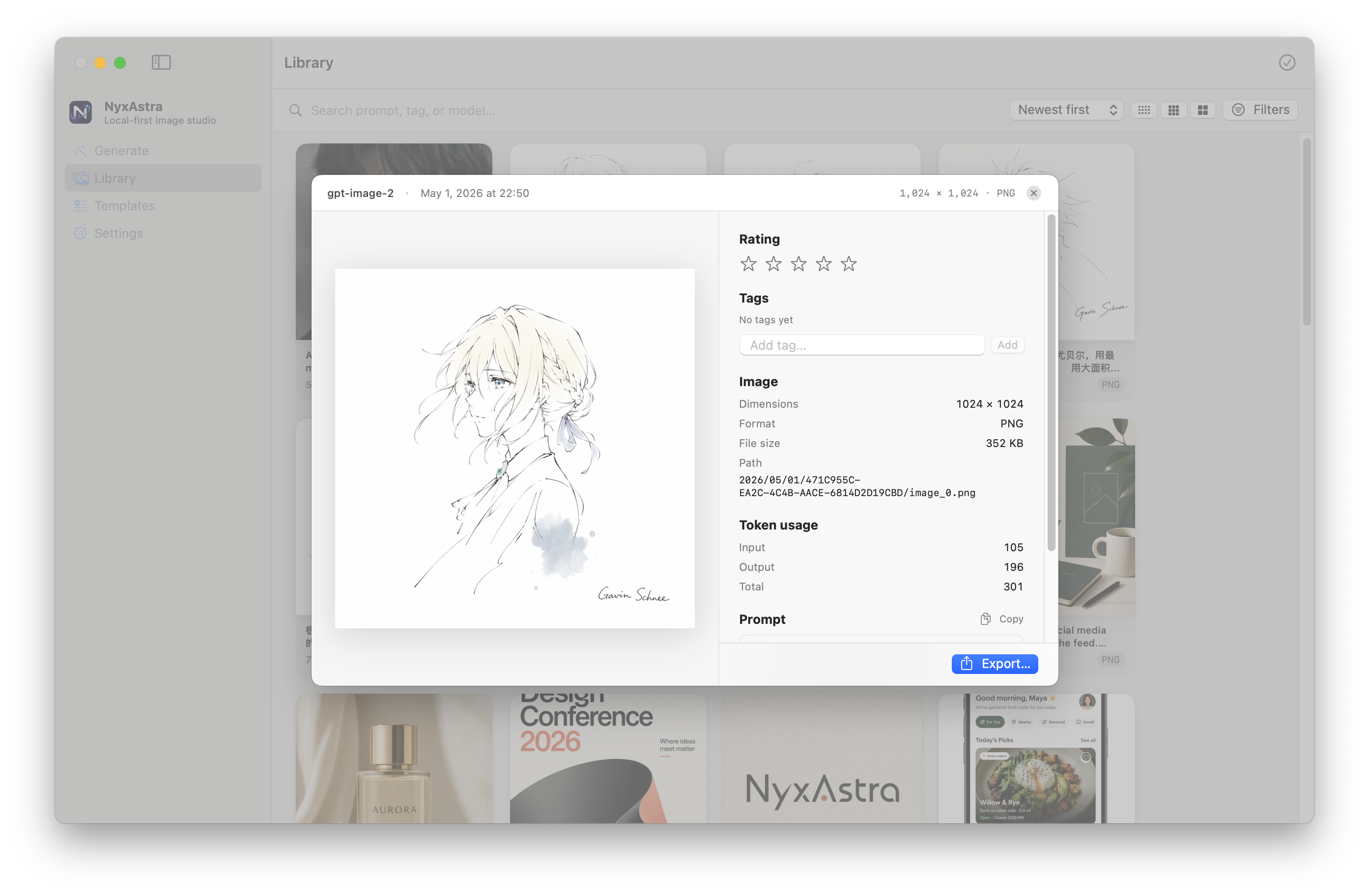Viewport: 1369px width, 896px height.
Task: Switch to large grid view
Action: pyautogui.click(x=1203, y=110)
